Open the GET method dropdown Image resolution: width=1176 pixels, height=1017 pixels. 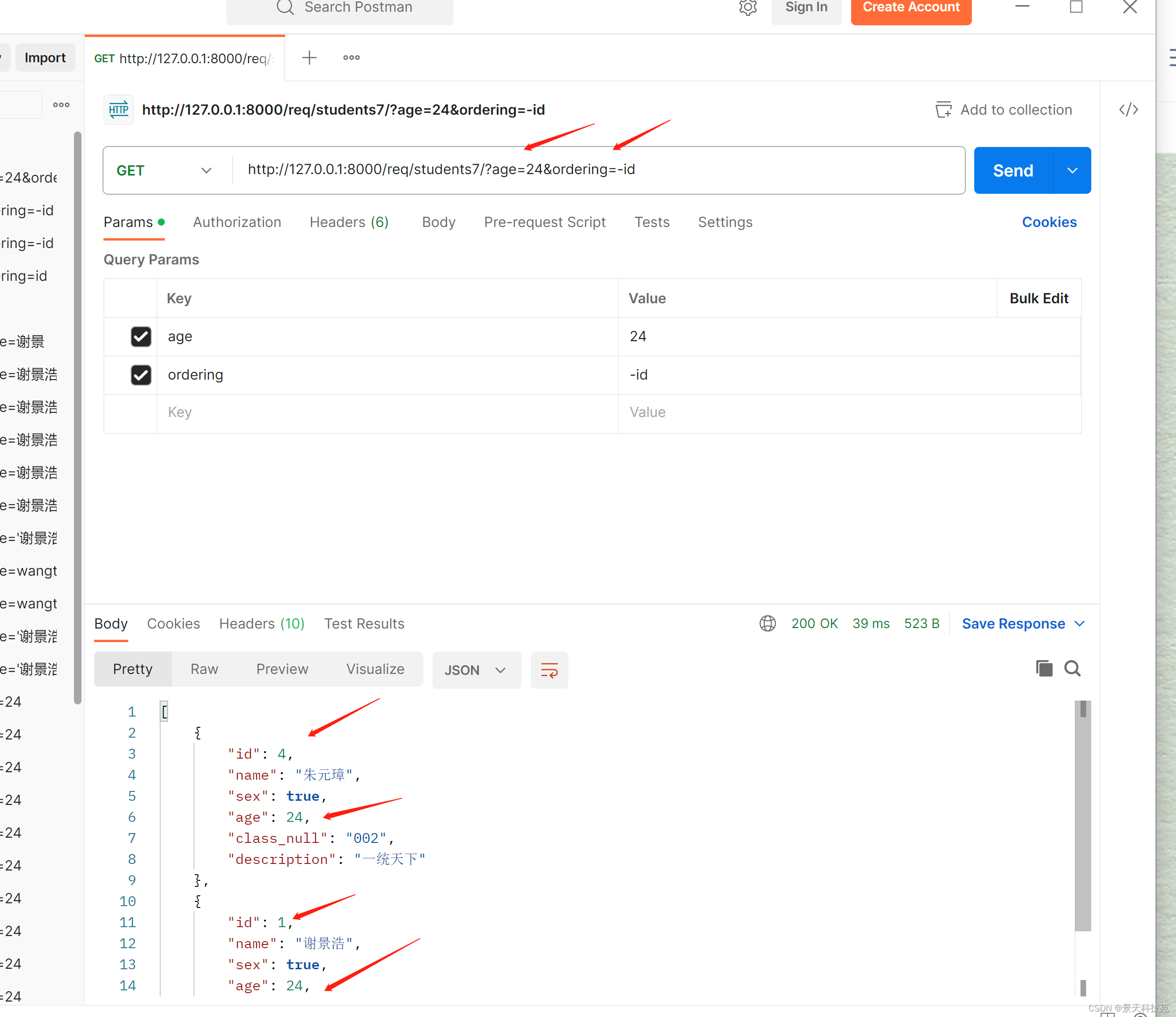click(165, 170)
